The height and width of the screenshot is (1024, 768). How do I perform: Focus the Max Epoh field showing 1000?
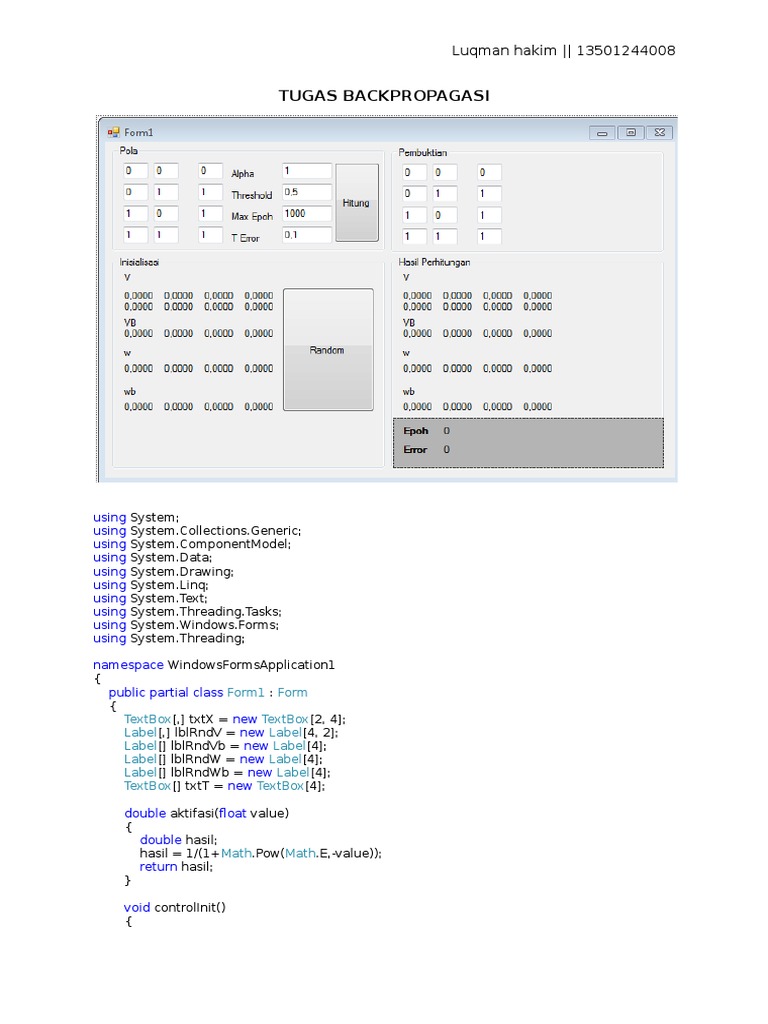coord(307,214)
